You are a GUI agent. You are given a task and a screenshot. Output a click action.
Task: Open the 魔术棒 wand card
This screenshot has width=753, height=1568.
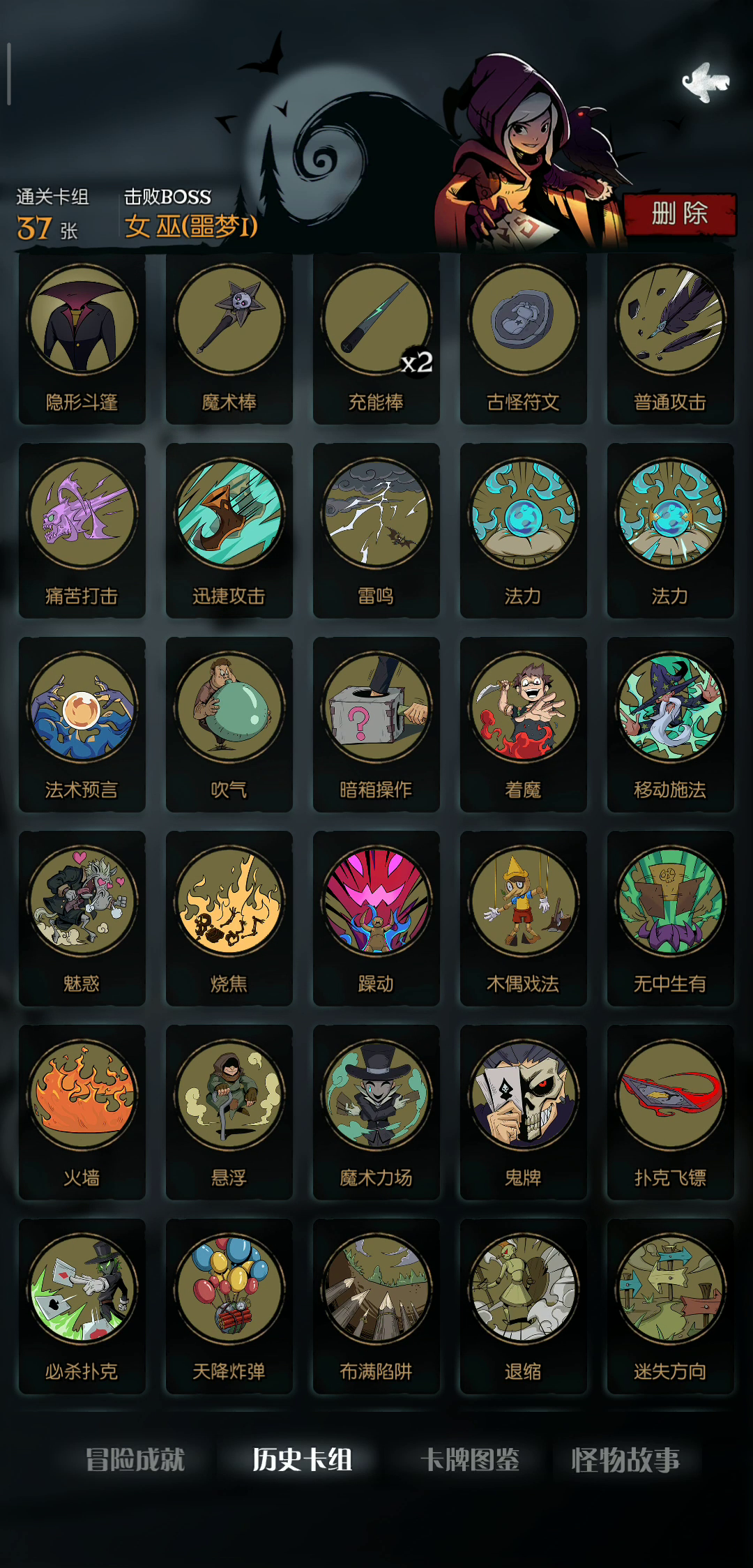tap(229, 338)
